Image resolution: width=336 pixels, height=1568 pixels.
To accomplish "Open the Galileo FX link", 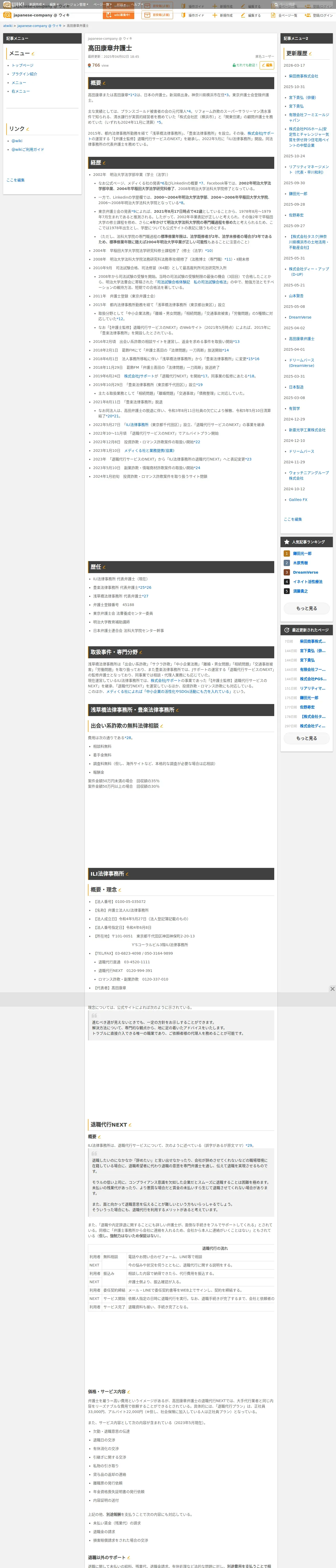I will pyautogui.click(x=298, y=500).
